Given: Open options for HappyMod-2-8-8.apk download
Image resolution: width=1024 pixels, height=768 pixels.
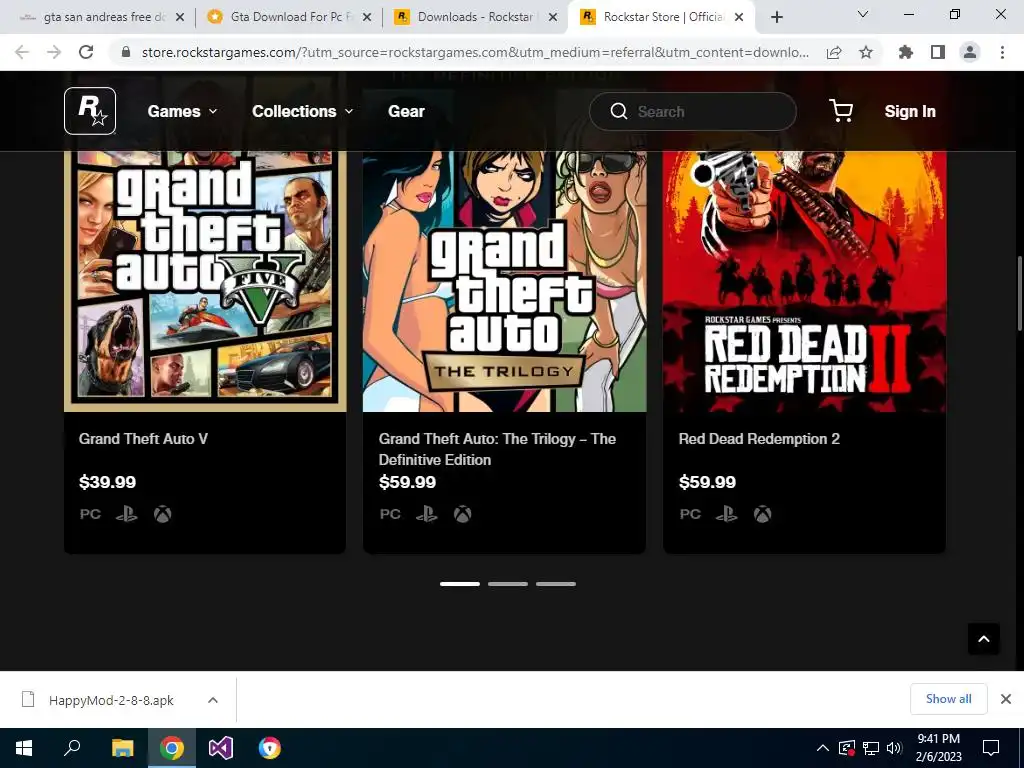Looking at the screenshot, I should coord(213,700).
